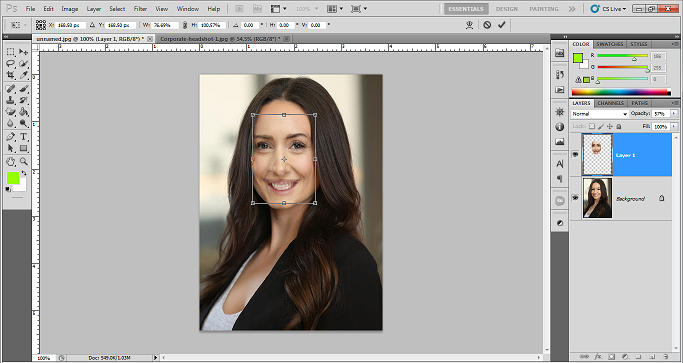Switch to the Design workspace
The width and height of the screenshot is (683, 363).
pyautogui.click(x=507, y=9)
